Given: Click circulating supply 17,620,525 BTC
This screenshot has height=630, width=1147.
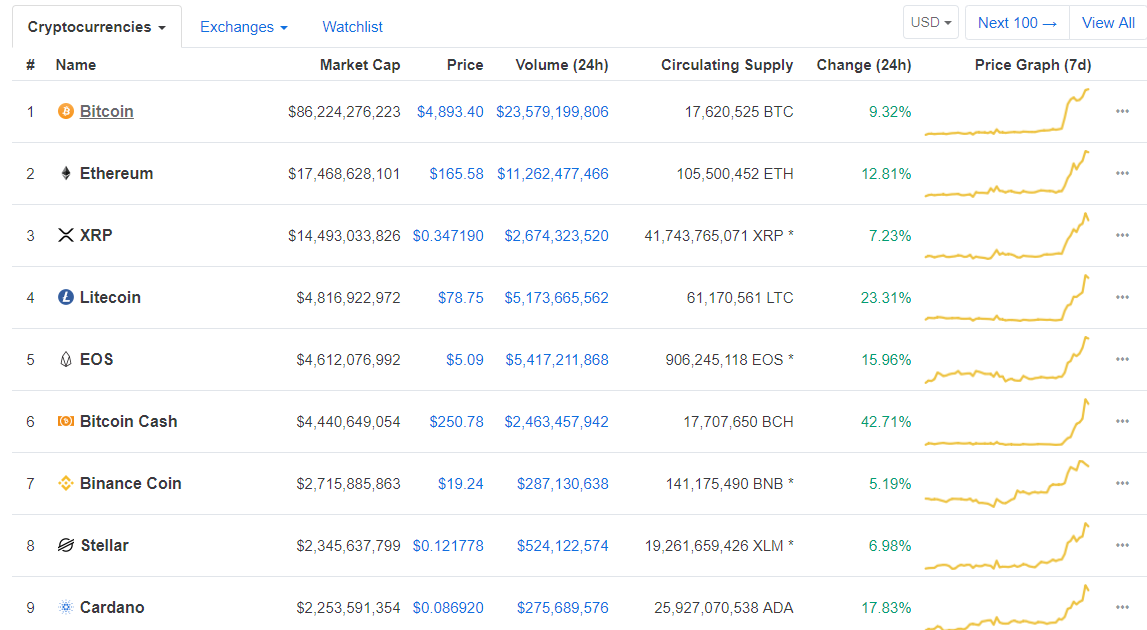Looking at the screenshot, I should [x=739, y=112].
